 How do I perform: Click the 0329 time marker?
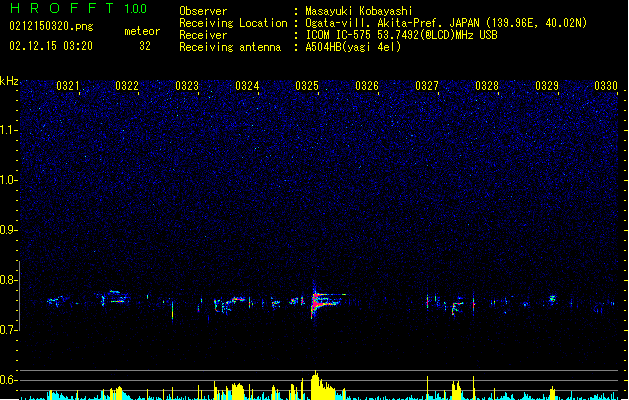547,86
